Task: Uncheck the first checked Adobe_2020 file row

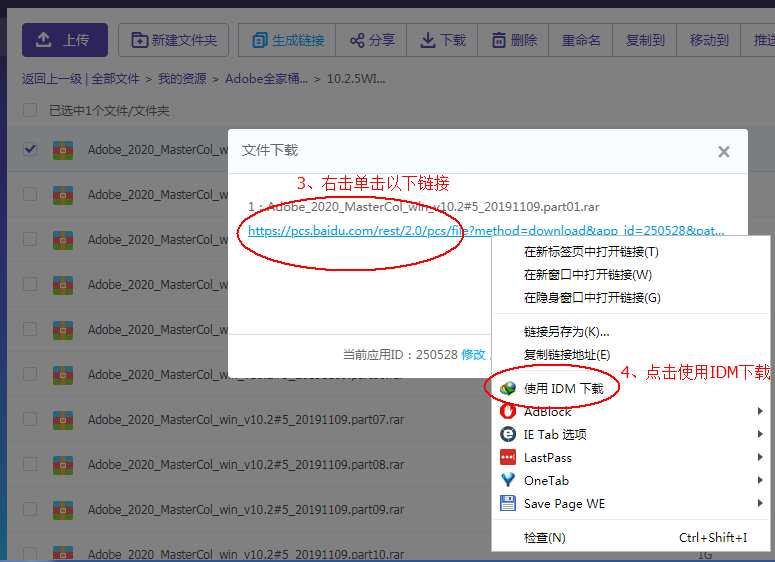Action: (x=30, y=149)
